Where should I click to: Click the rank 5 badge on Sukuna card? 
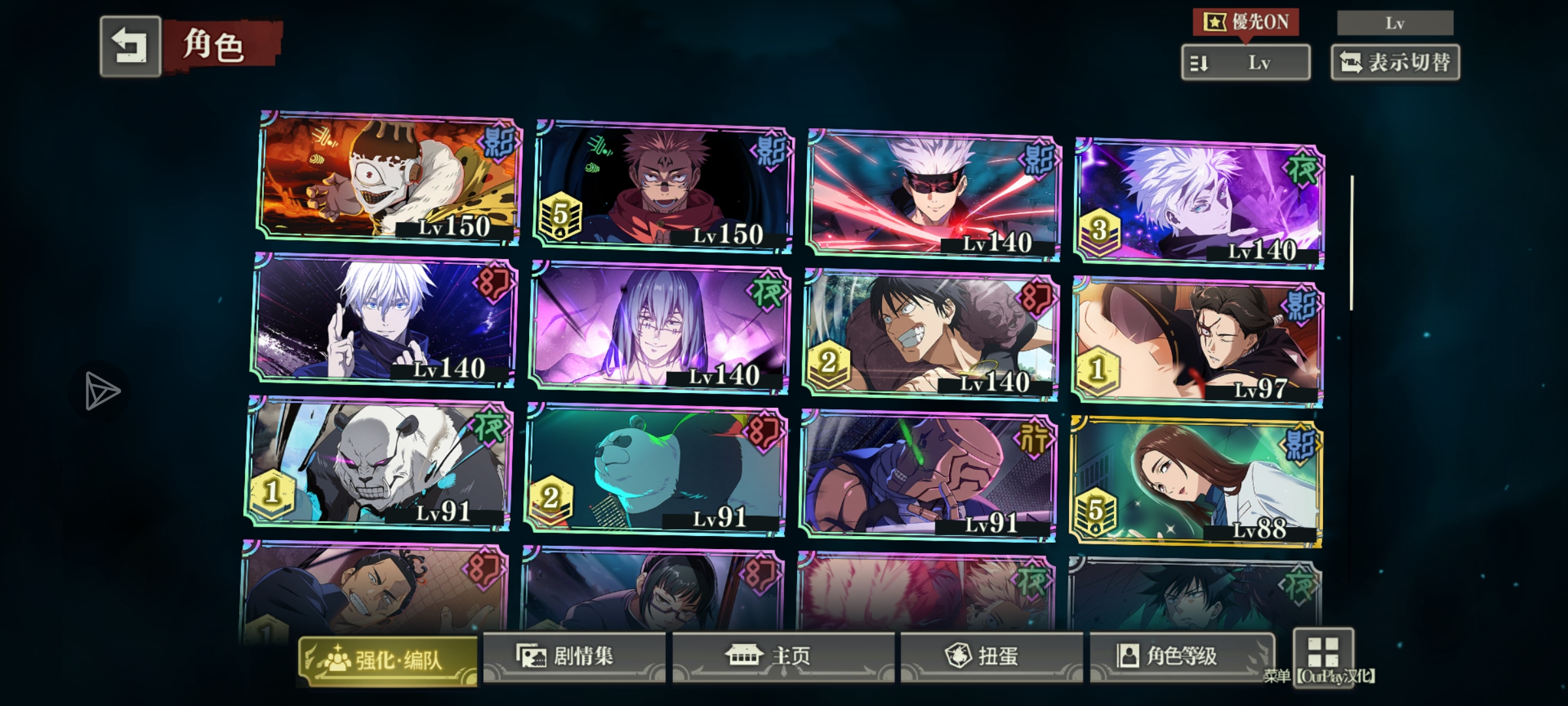[560, 216]
